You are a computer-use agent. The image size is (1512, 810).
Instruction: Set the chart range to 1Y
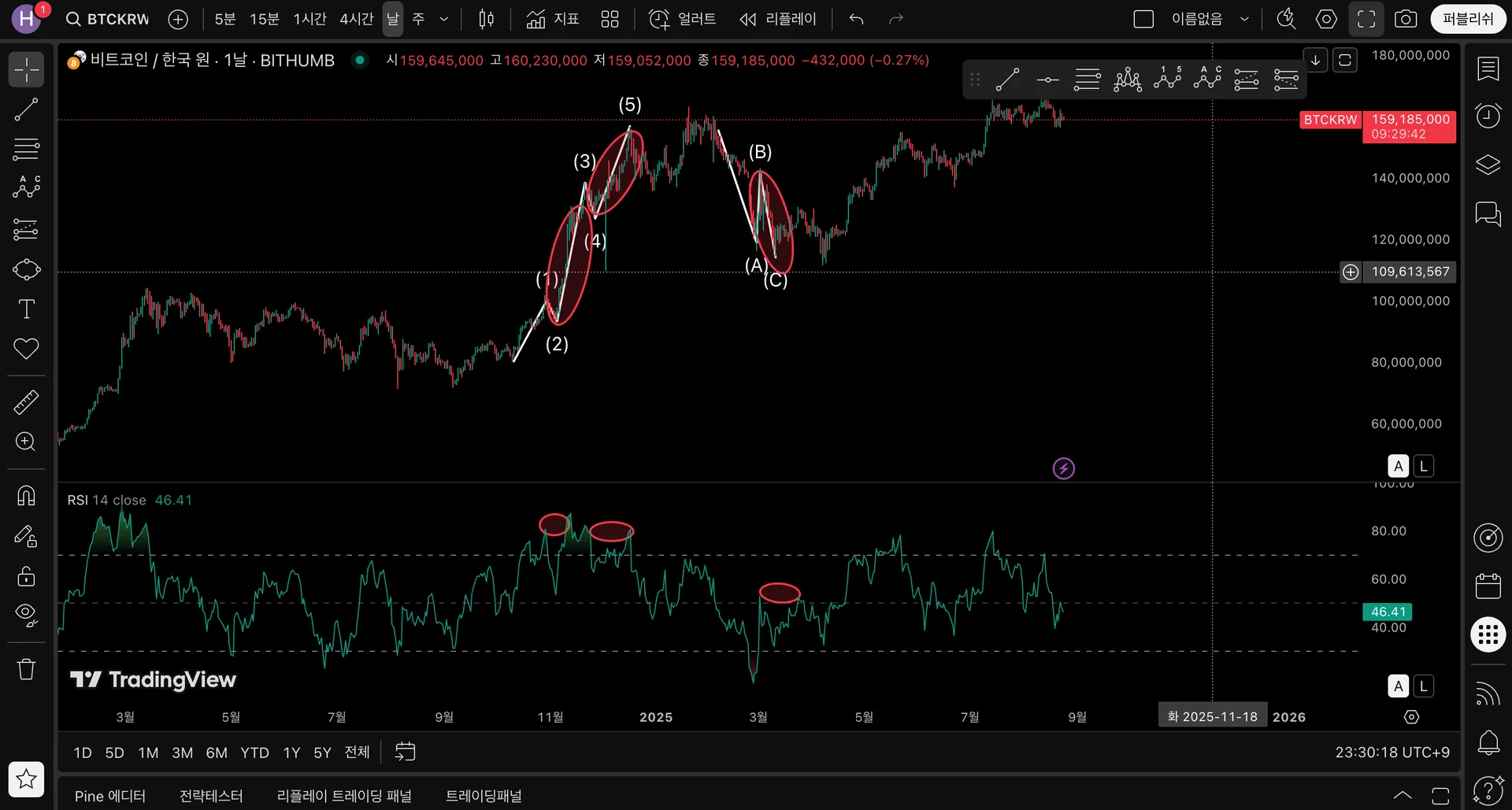291,753
